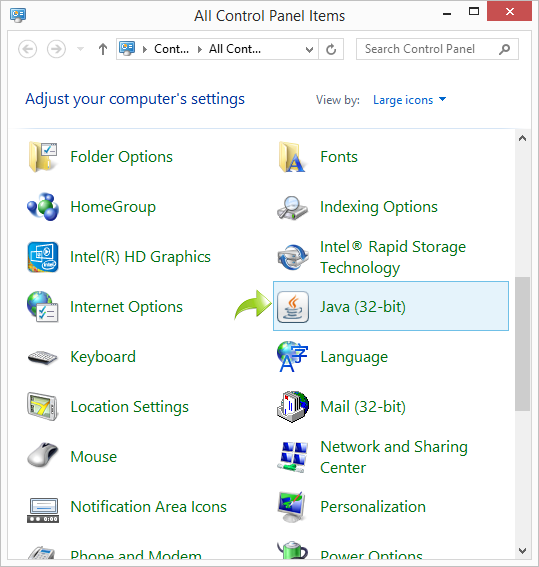This screenshot has width=539, height=567.
Task: Click the Control Panel icon in address bar
Action: (x=127, y=49)
